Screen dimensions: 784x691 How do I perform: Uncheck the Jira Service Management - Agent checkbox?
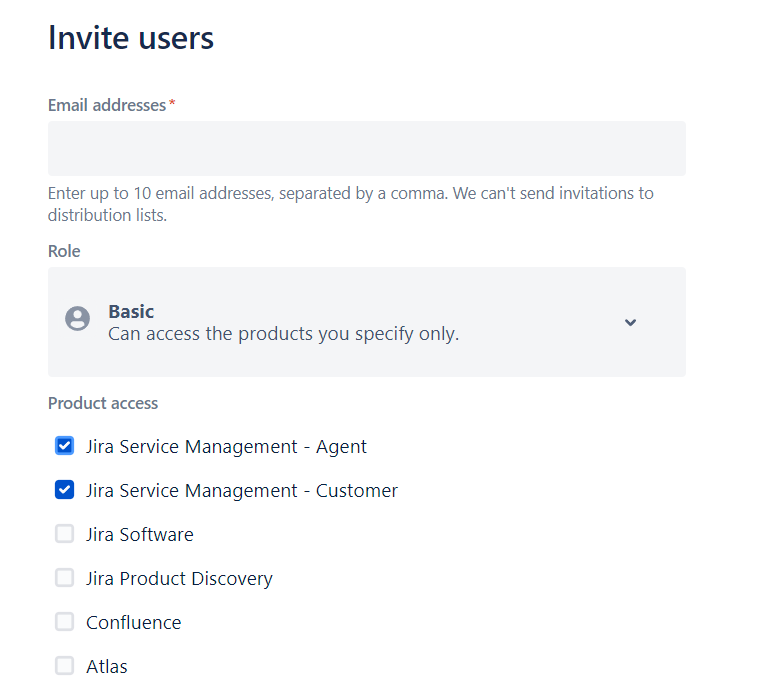(65, 446)
